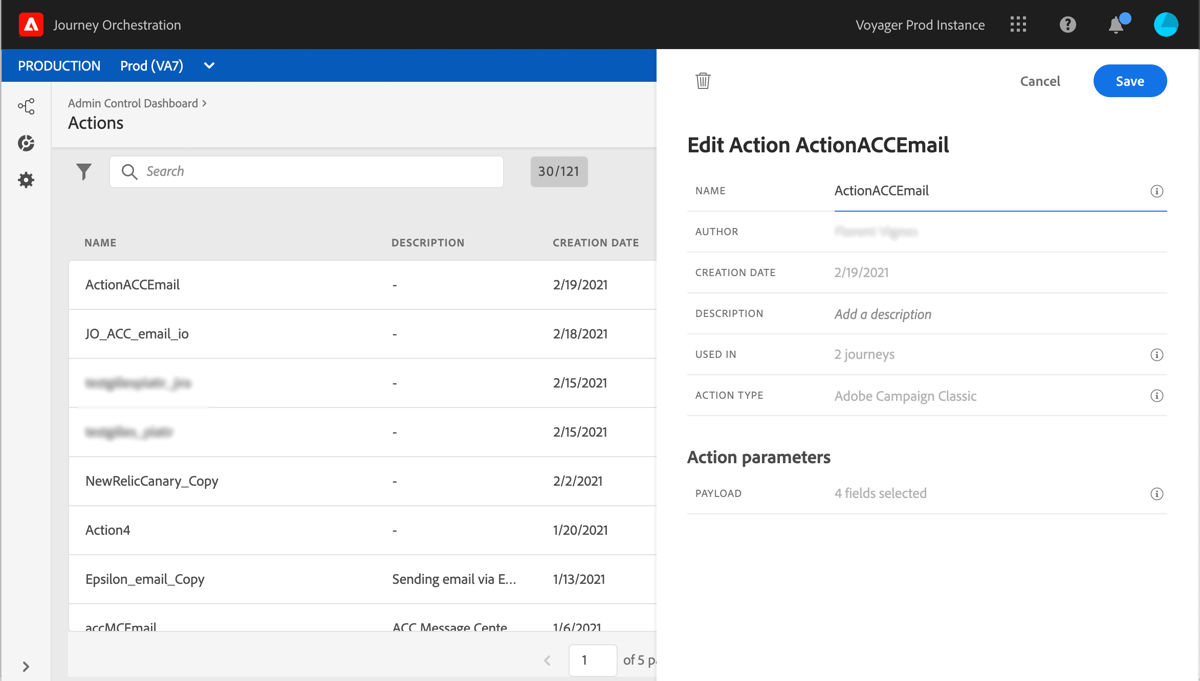
Task: Cancel editing the action
Action: (1040, 81)
